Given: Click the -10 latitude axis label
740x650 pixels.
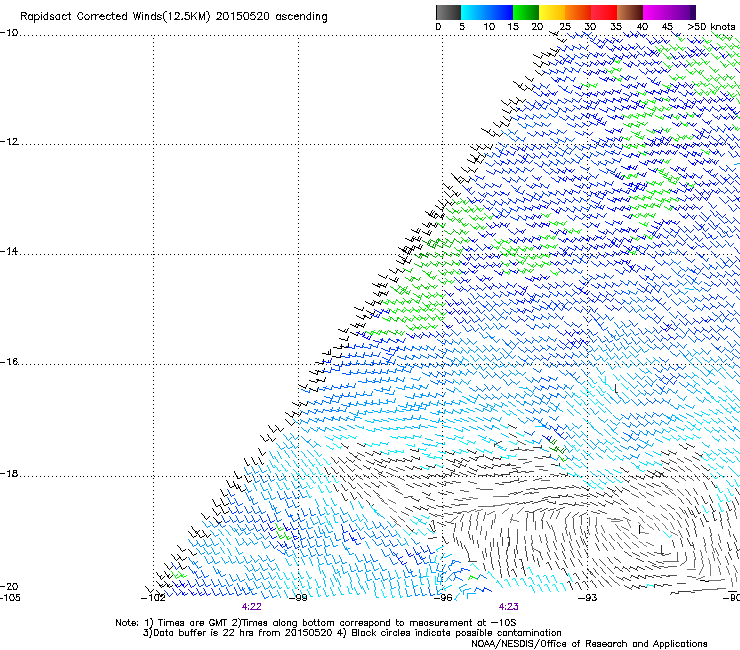Looking at the screenshot, I should [x=9, y=33].
